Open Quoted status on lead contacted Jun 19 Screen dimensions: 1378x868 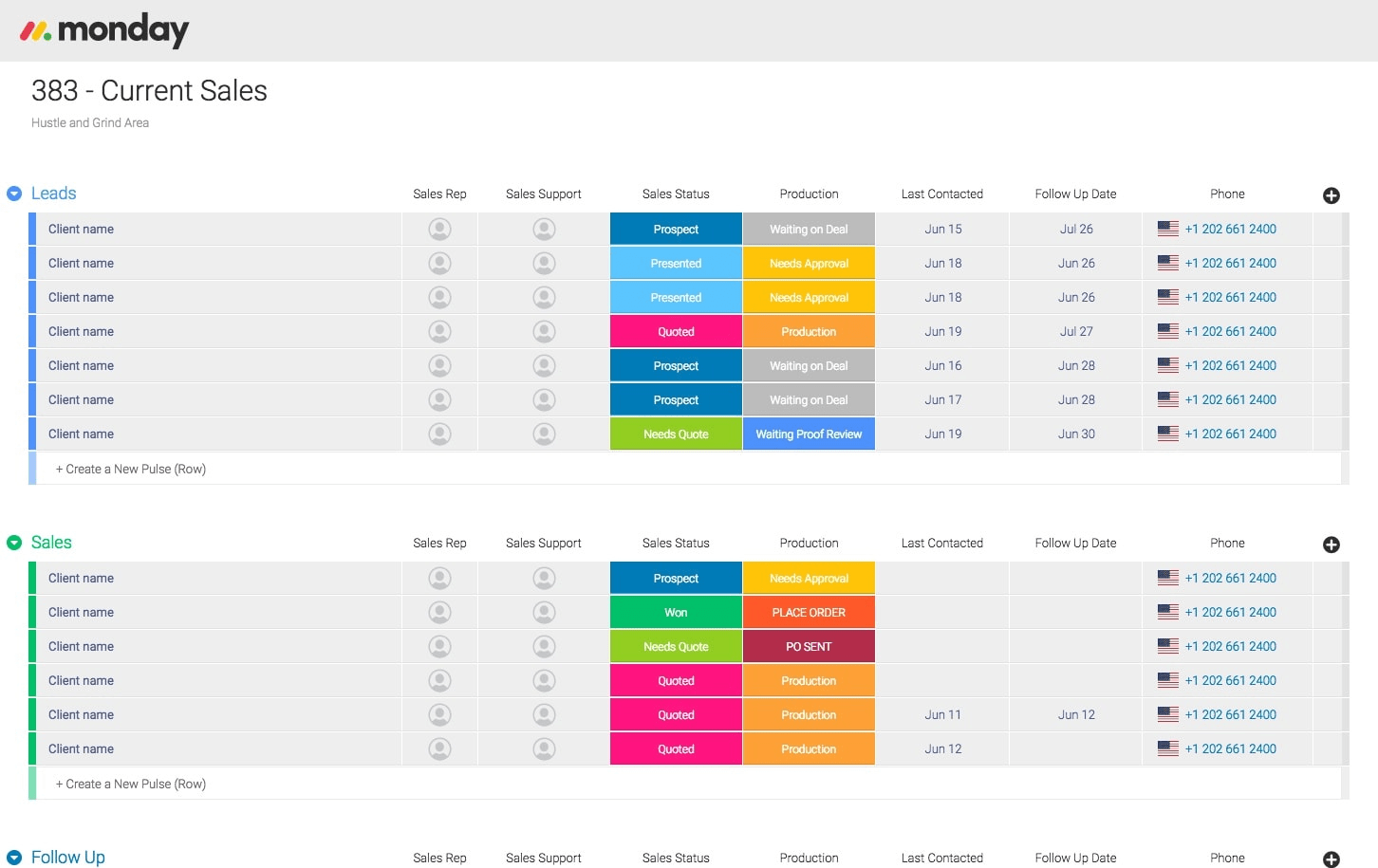click(676, 331)
